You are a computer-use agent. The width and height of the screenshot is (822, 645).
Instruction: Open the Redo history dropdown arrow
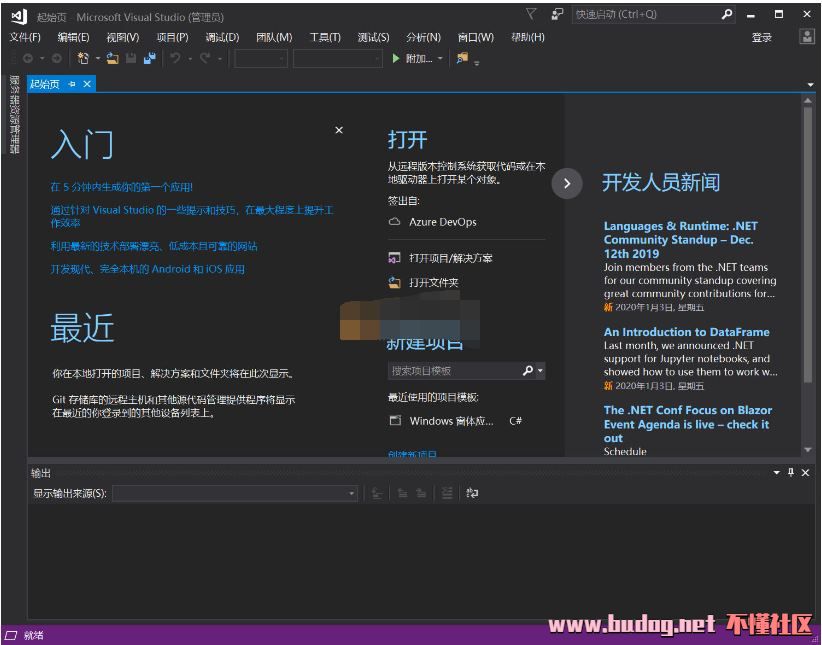220,58
